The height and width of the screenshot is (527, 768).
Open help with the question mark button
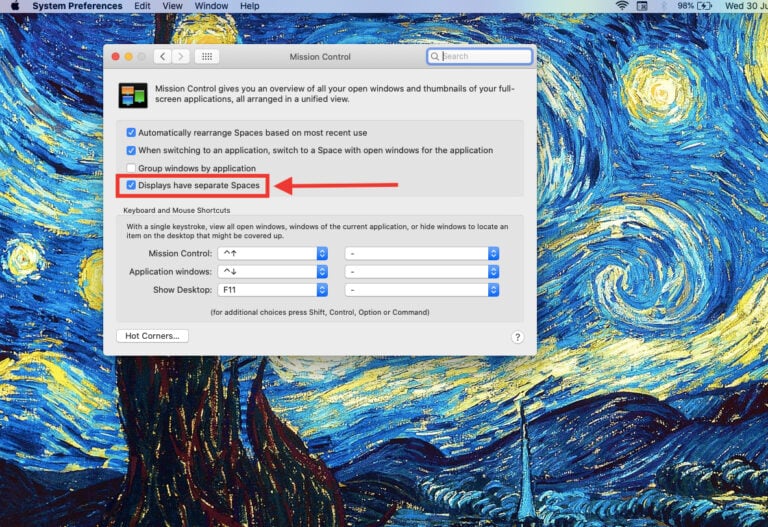517,337
